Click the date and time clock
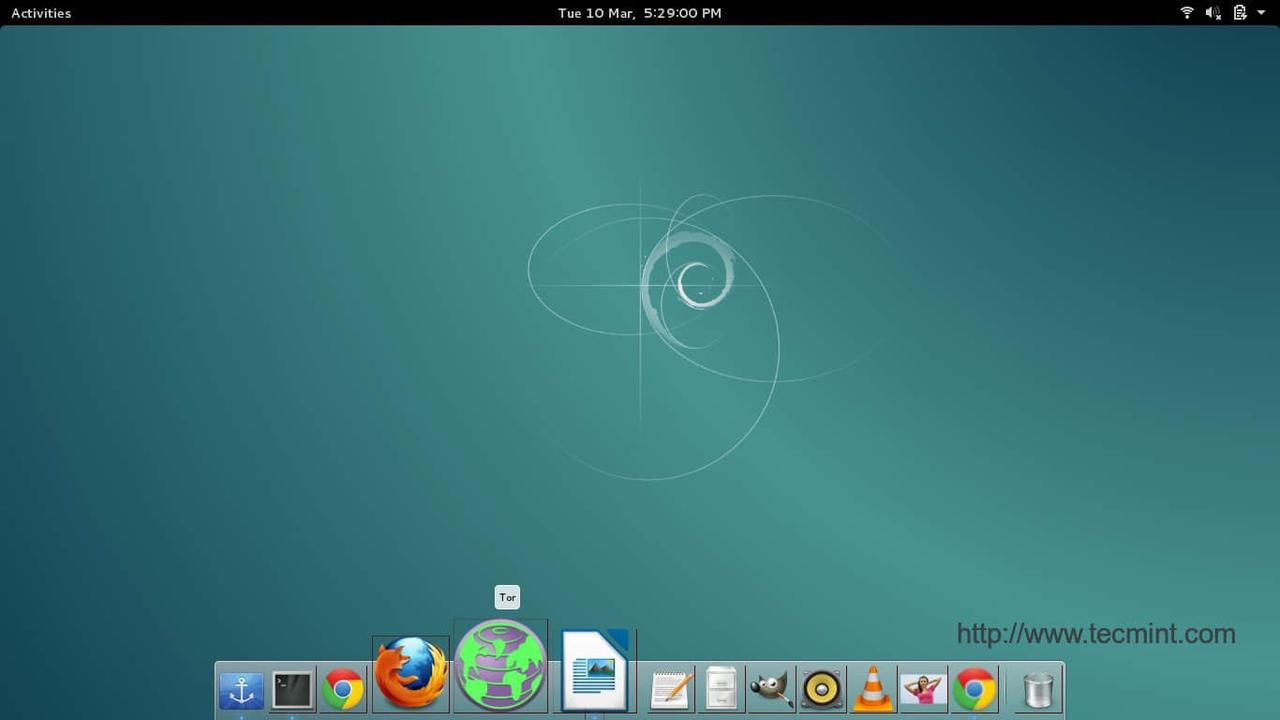The width and height of the screenshot is (1280, 720). (639, 13)
